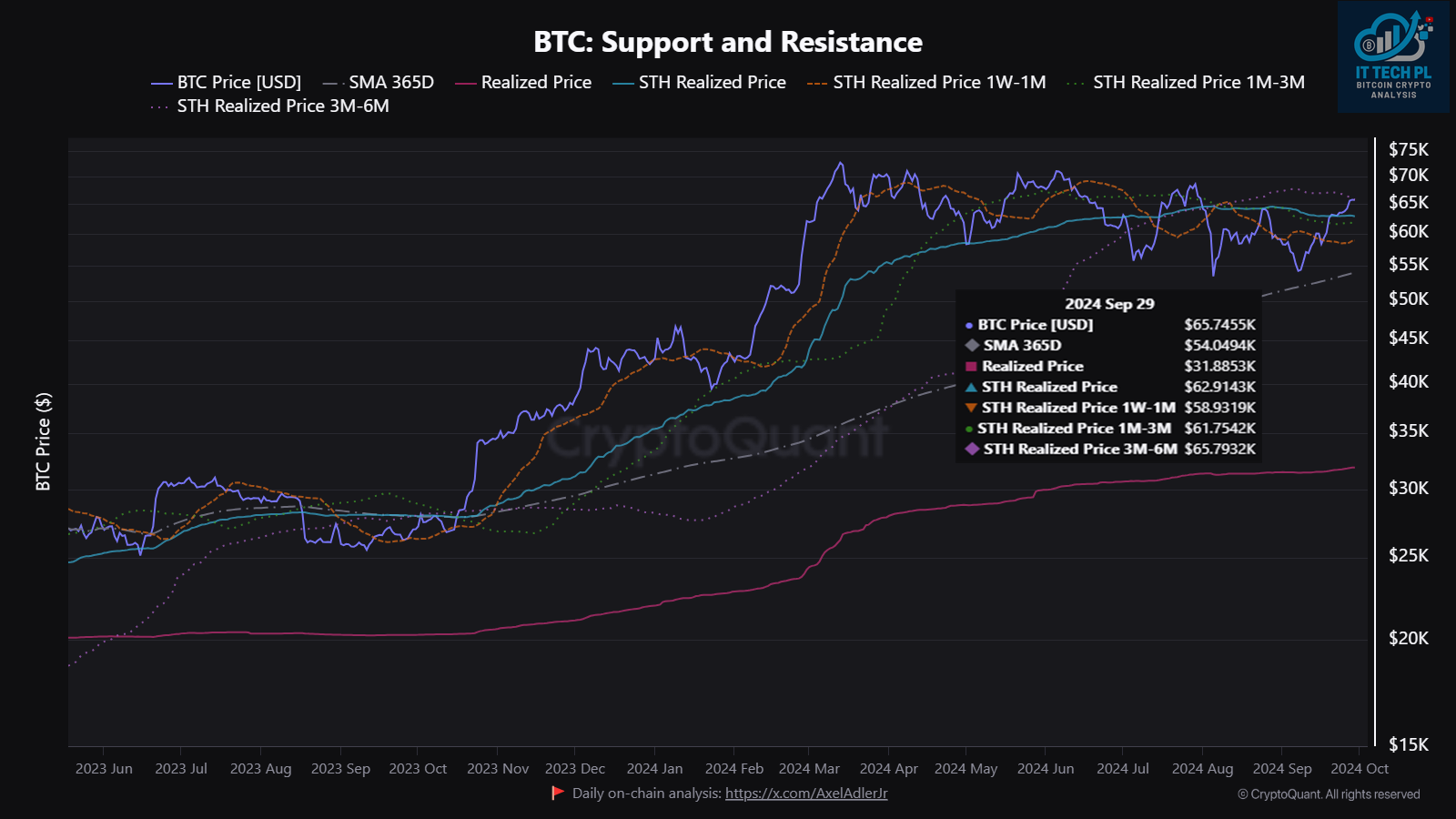1456x819 pixels.
Task: Click the $35K y-axis label
Action: 1409,430
